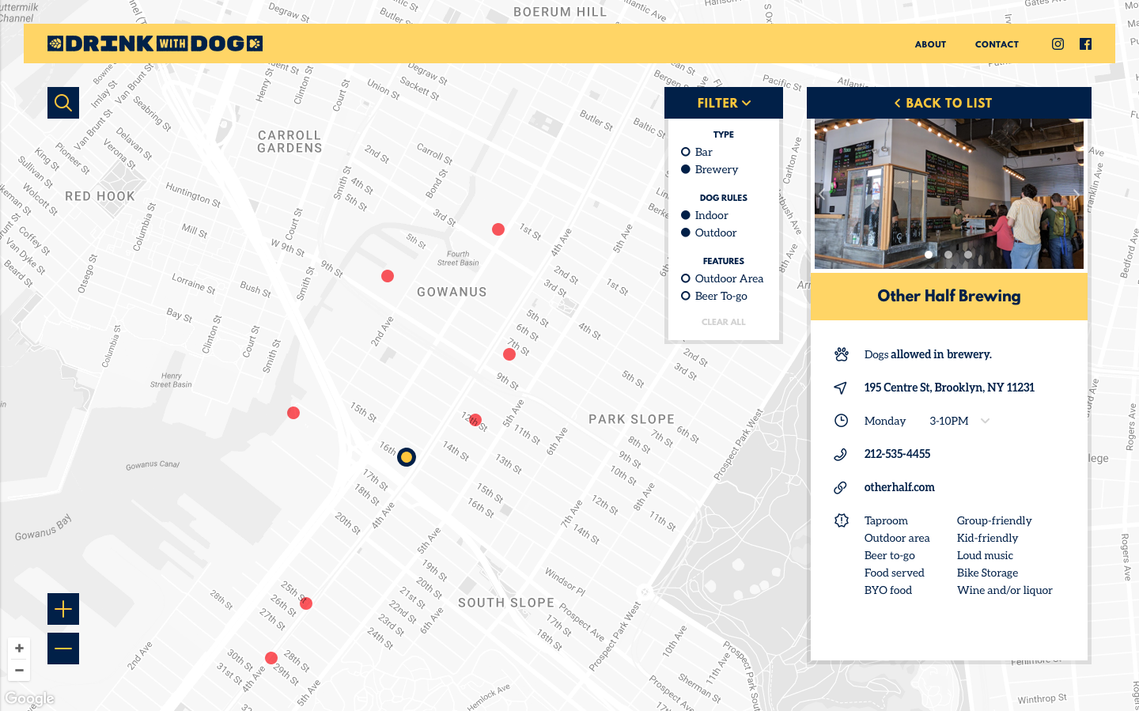Select the red map marker near 1st St
Screen dimensions: 1139x711
pyautogui.click(x=498, y=229)
